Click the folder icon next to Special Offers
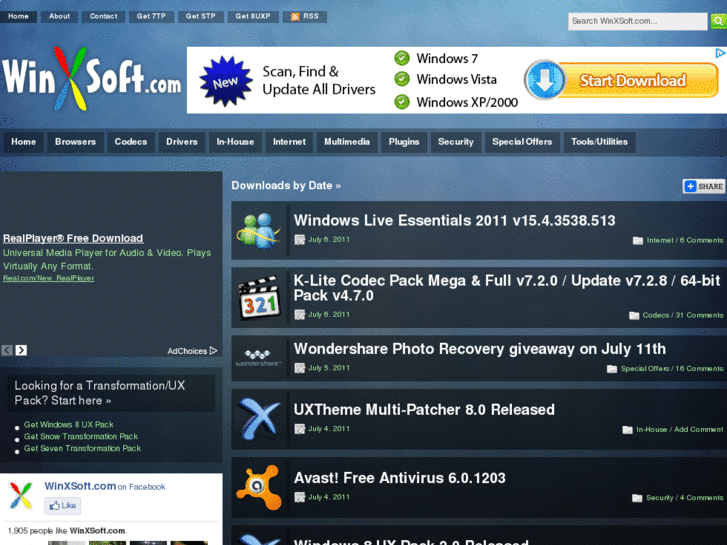Viewport: 727px width, 545px height. click(x=612, y=369)
